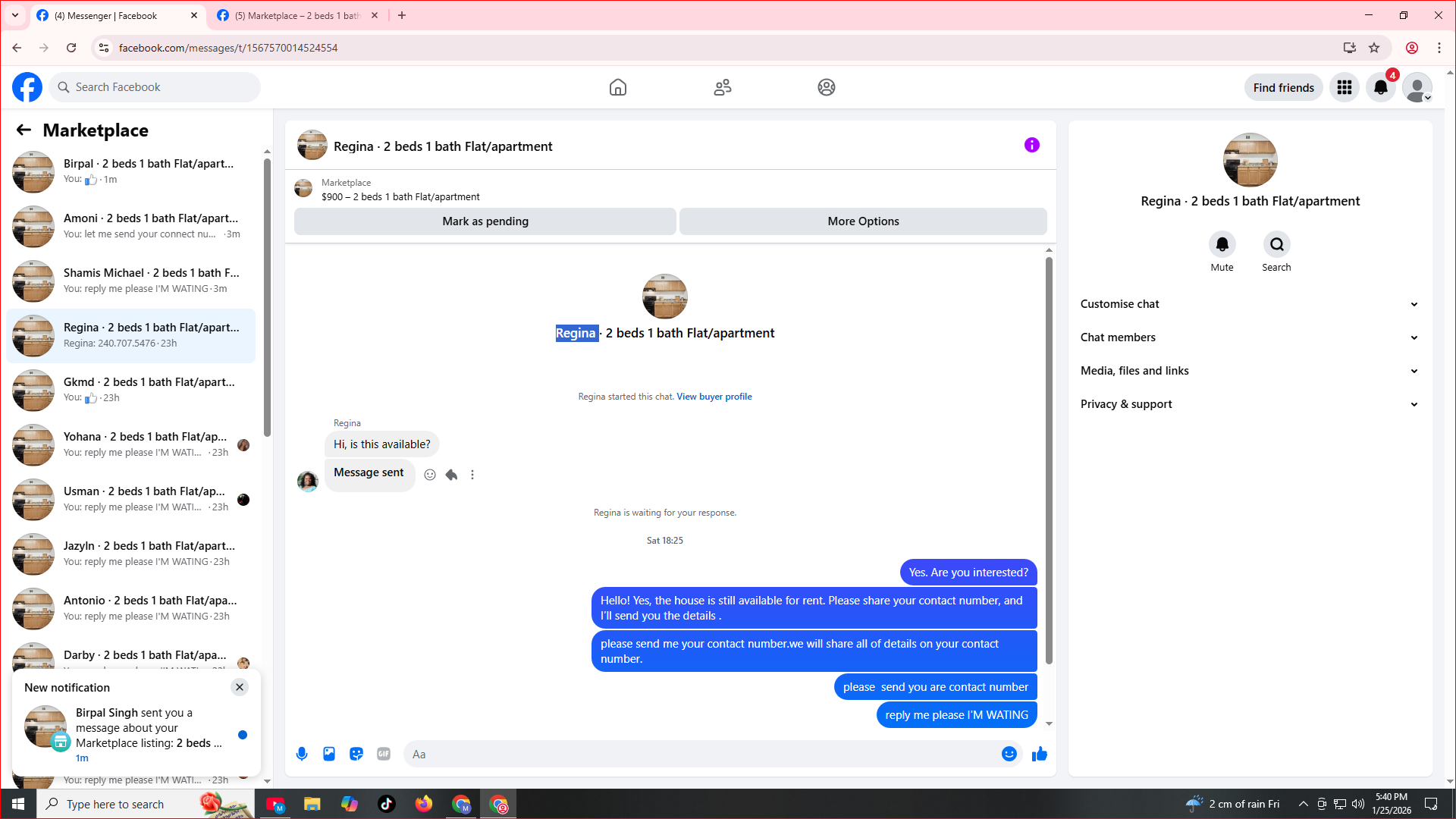Click the browser address bar URL
The image size is (1456, 819).
228,48
